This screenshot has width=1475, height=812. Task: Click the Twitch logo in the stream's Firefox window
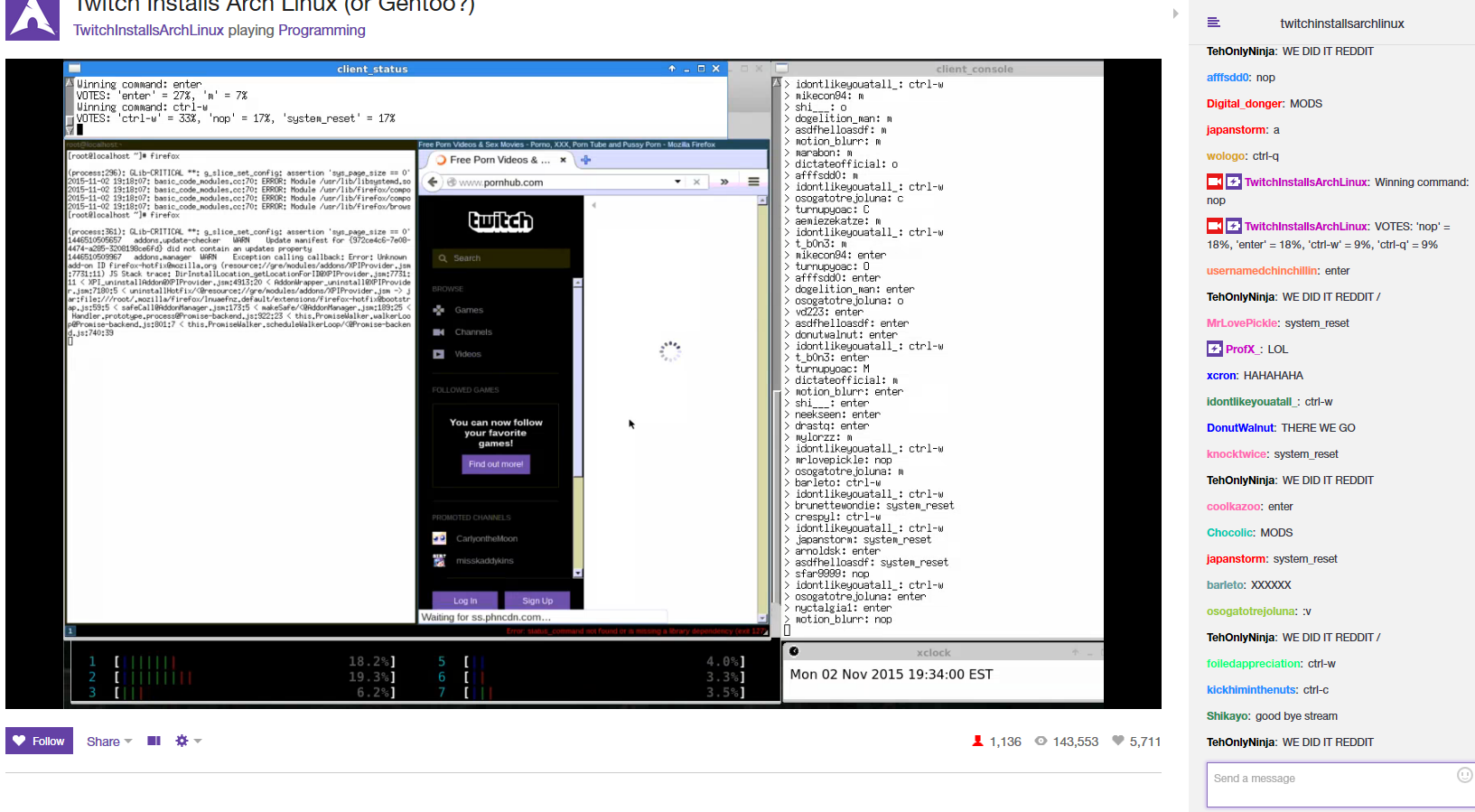(x=500, y=221)
